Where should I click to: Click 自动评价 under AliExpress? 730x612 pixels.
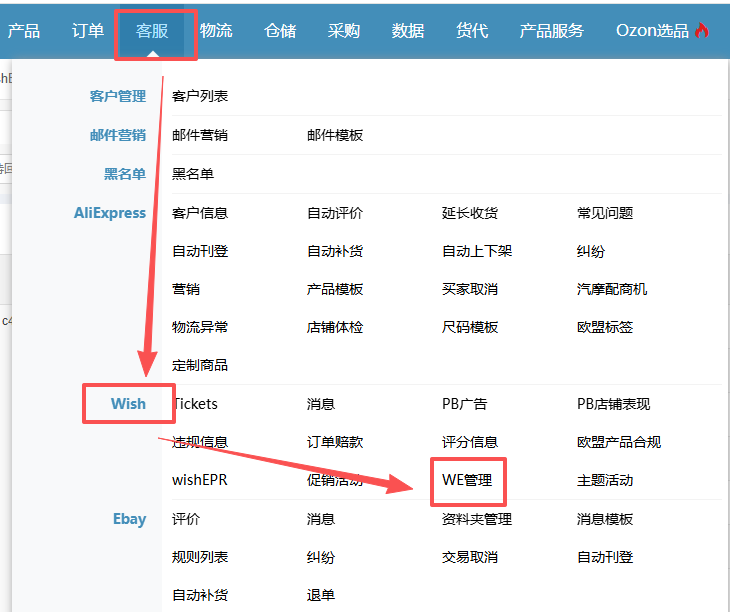point(335,213)
